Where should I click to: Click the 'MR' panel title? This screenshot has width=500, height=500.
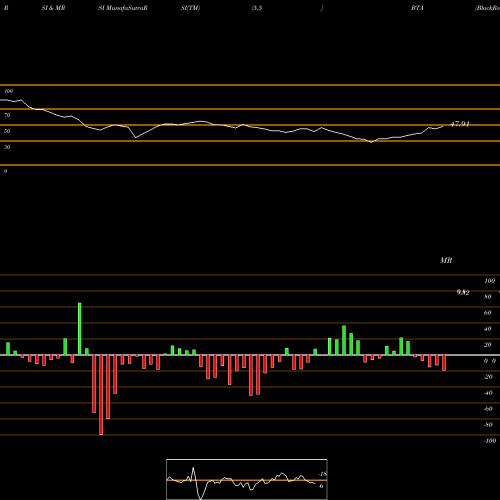(446, 260)
